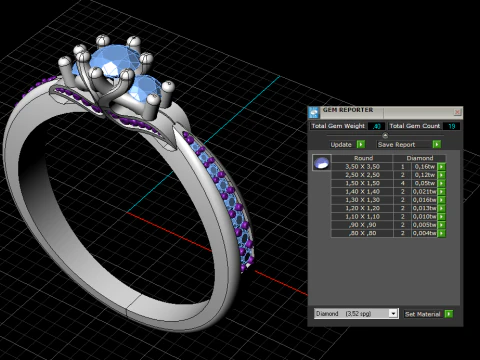The height and width of the screenshot is (360, 480).
Task: Click the Diamond column header
Action: 420,158
